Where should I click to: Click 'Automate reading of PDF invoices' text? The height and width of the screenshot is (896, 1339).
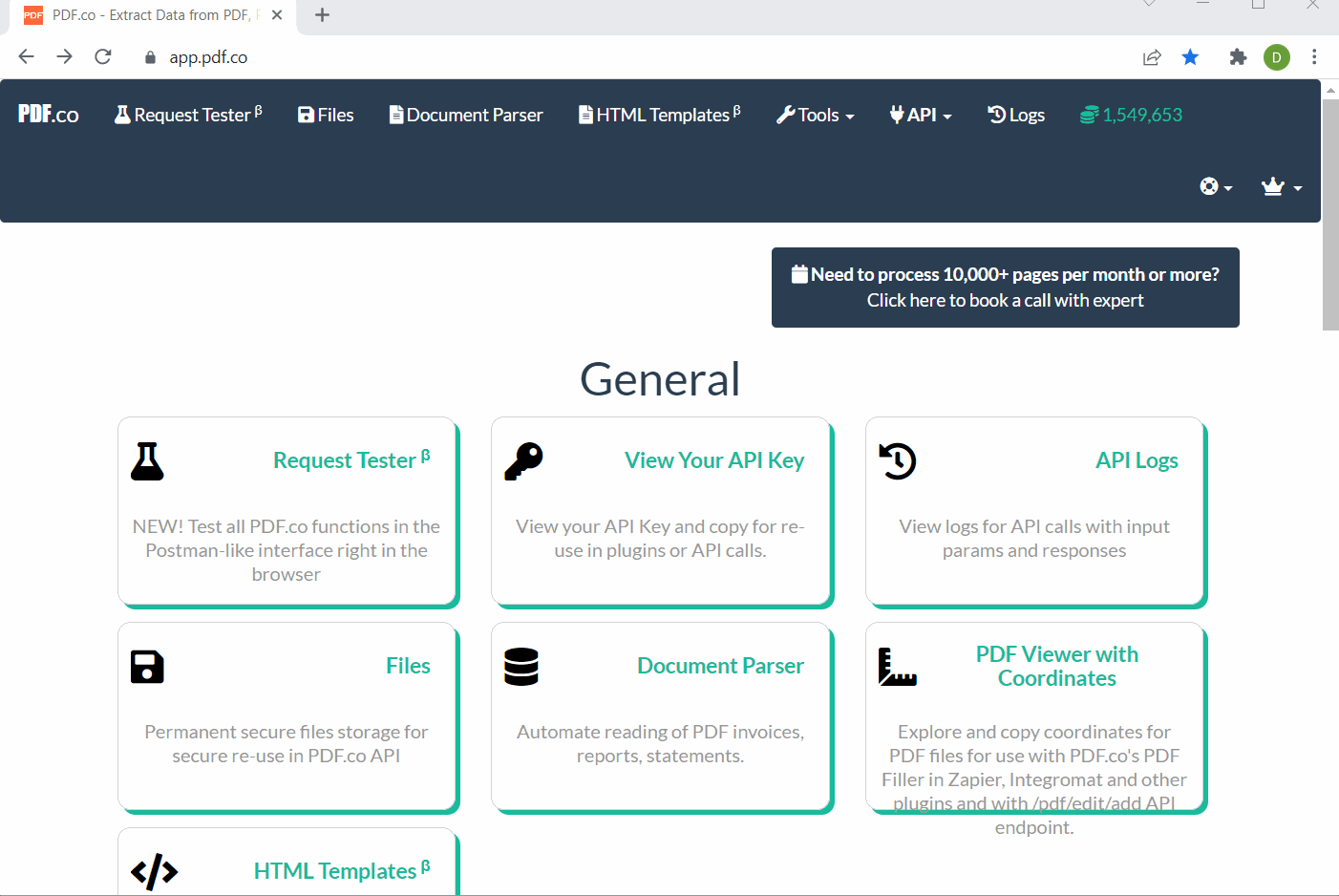tap(660, 744)
